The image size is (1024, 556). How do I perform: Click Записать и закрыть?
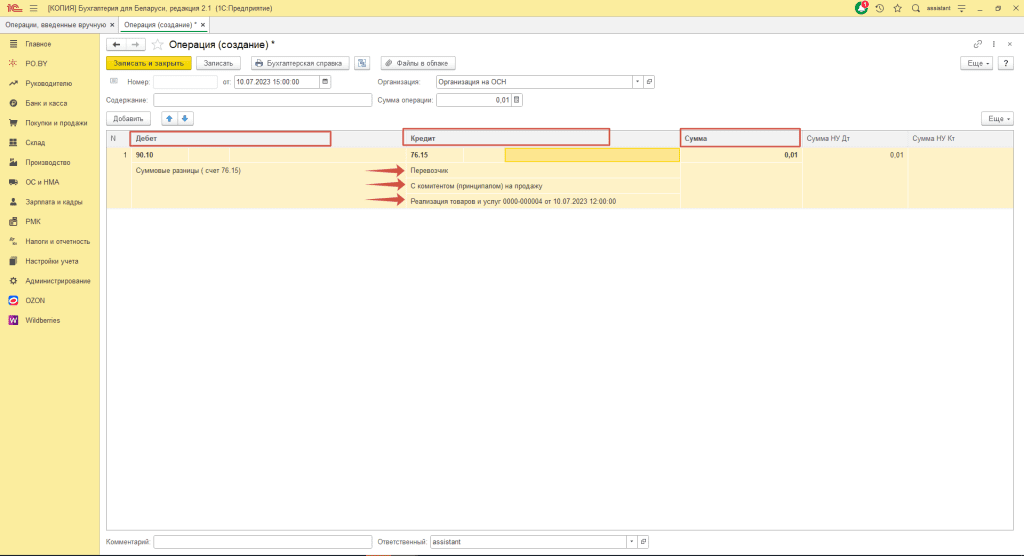[149, 63]
